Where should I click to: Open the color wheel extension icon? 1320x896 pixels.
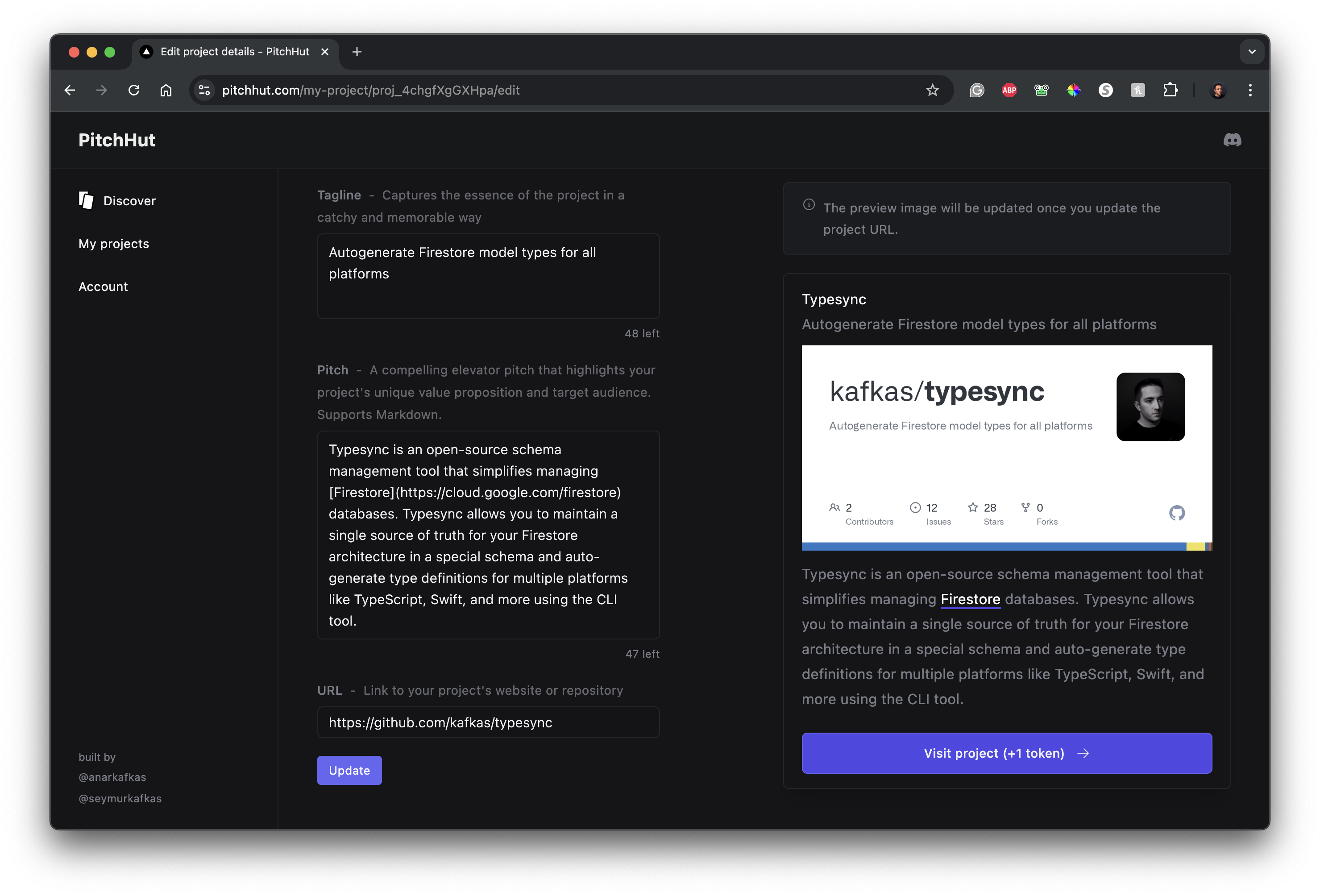click(1074, 90)
